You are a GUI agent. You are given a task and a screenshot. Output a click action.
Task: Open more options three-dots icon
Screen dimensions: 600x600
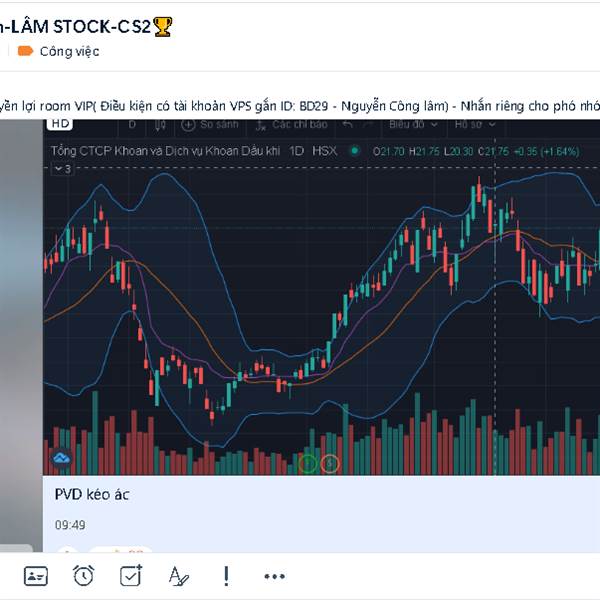[x=274, y=576]
